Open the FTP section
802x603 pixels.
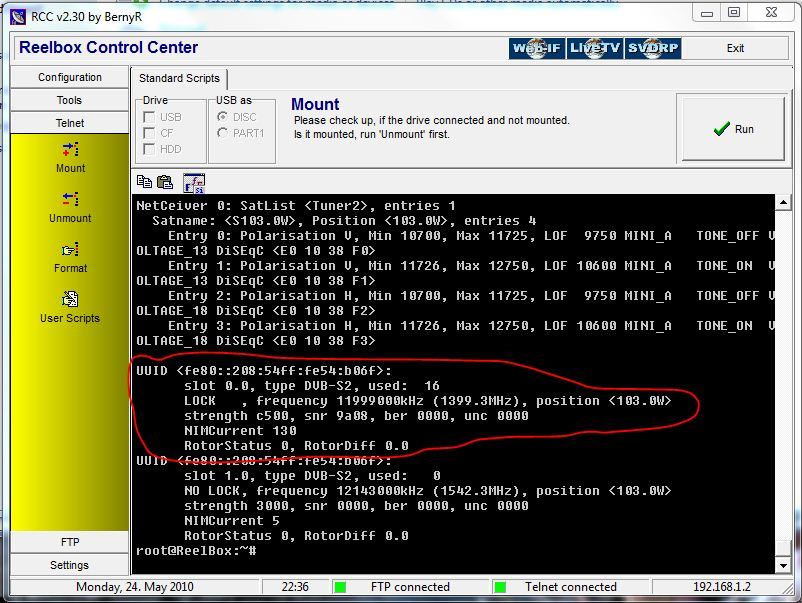(70, 542)
